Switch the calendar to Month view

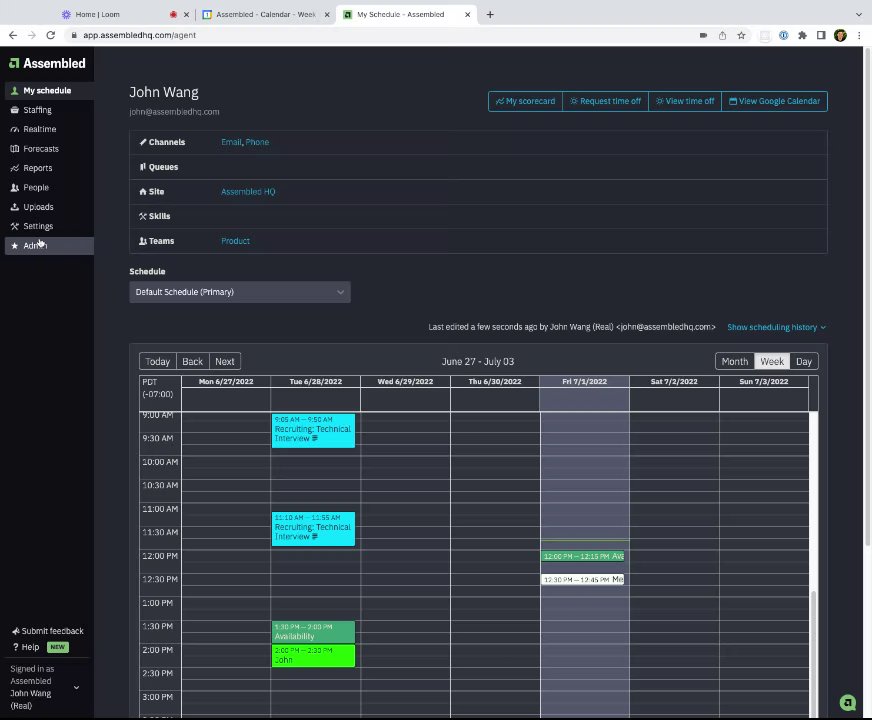point(735,361)
